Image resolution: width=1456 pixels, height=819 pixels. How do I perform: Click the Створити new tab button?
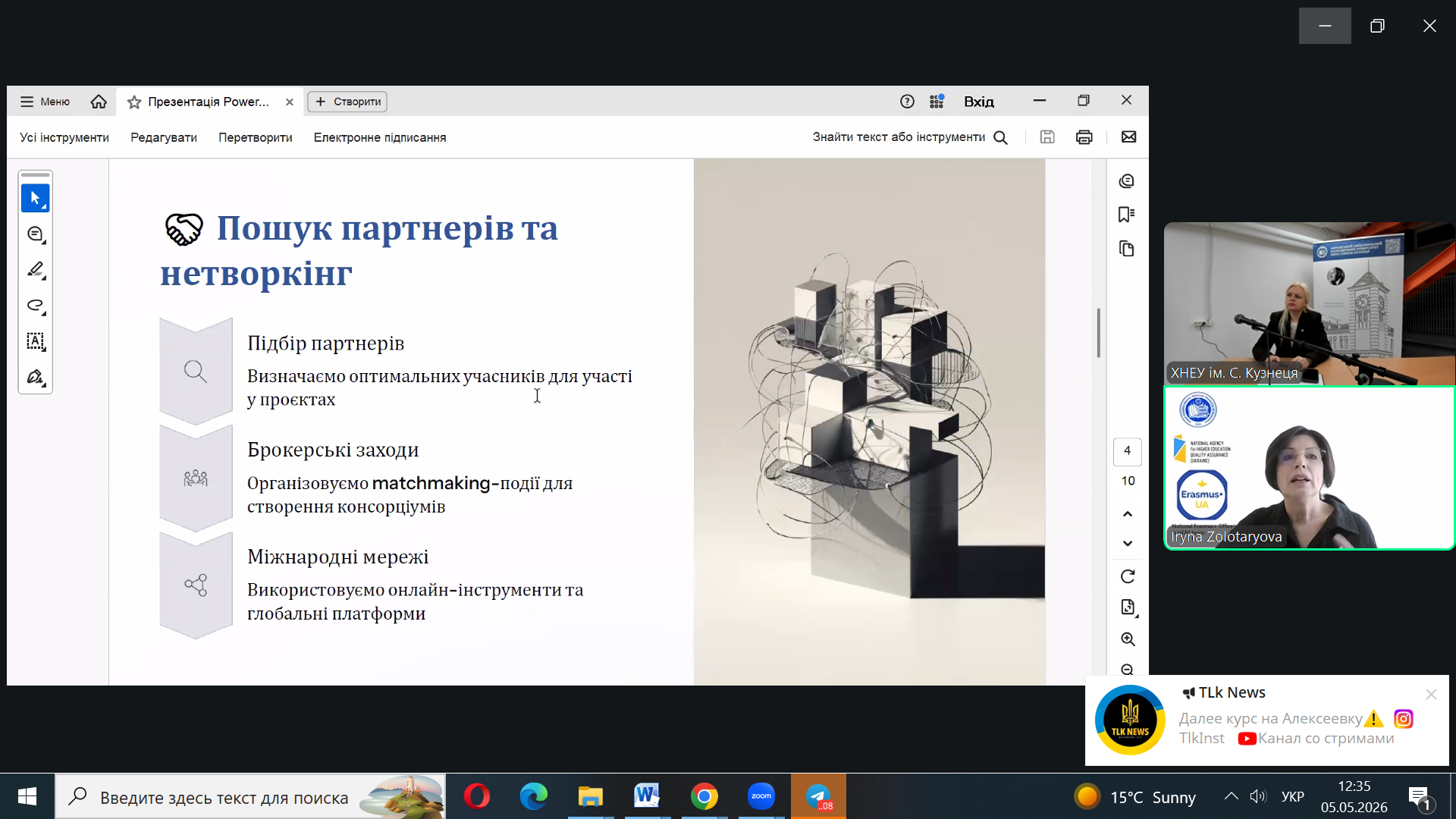(x=347, y=102)
